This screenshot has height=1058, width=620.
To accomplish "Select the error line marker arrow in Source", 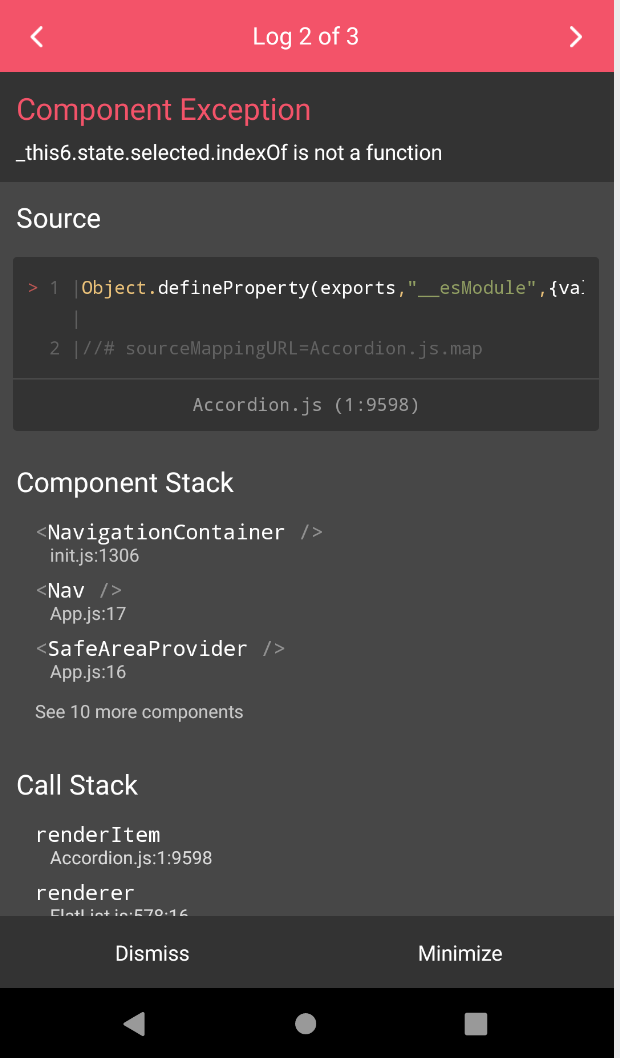I will 31,287.
